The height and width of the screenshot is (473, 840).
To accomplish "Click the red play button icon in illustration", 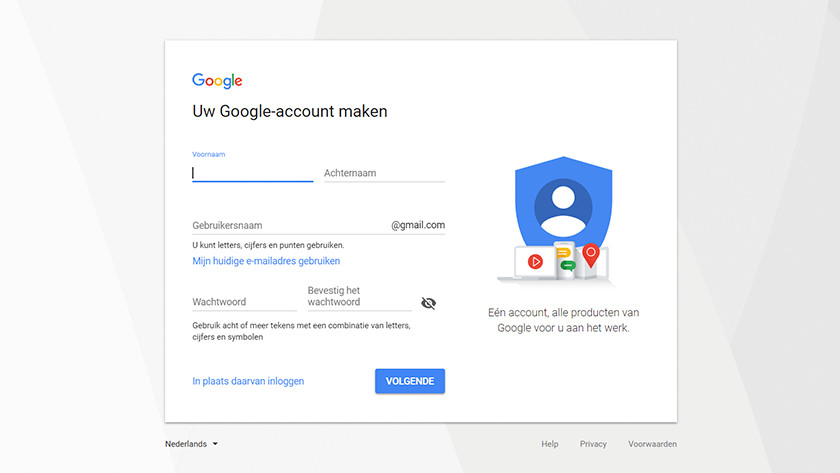I will [535, 261].
